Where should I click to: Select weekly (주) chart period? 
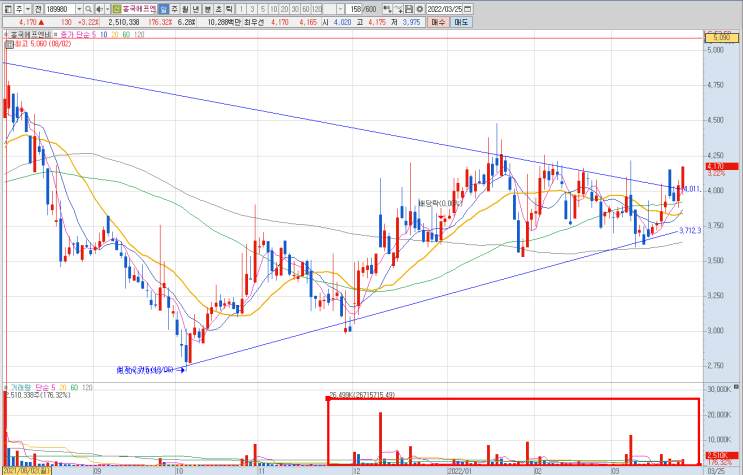click(174, 9)
